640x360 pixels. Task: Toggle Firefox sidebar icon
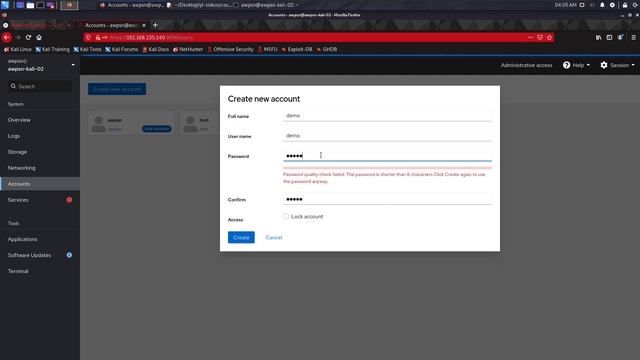(x=609, y=38)
